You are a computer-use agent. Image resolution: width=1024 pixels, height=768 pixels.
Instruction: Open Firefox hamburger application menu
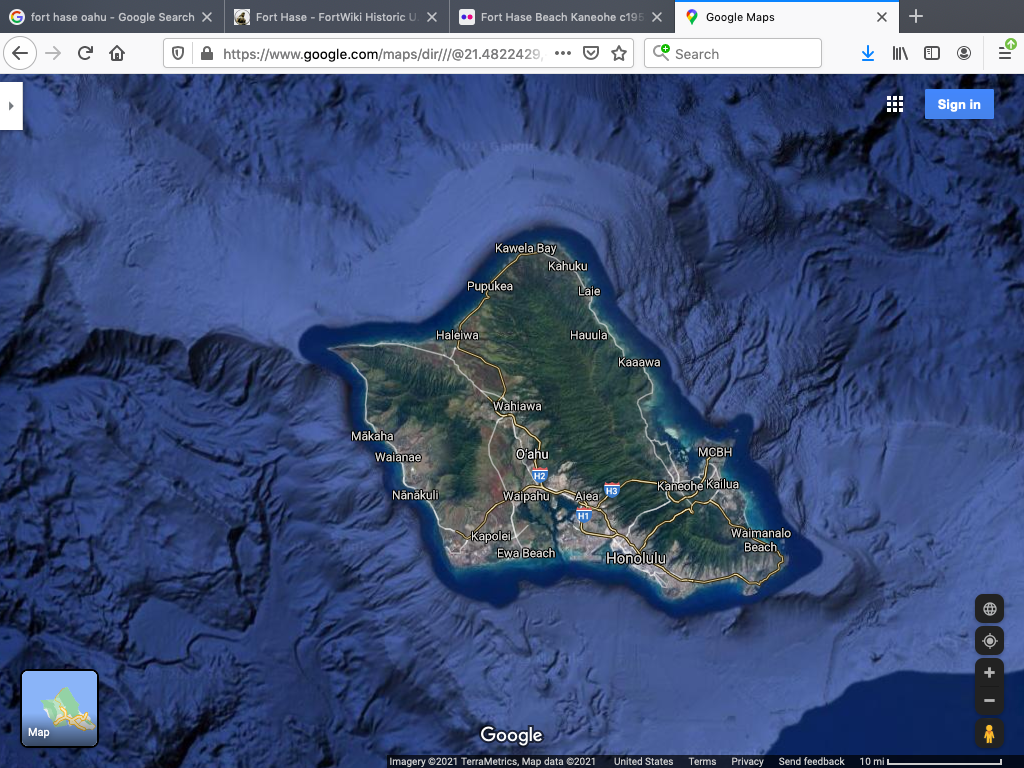point(1005,54)
